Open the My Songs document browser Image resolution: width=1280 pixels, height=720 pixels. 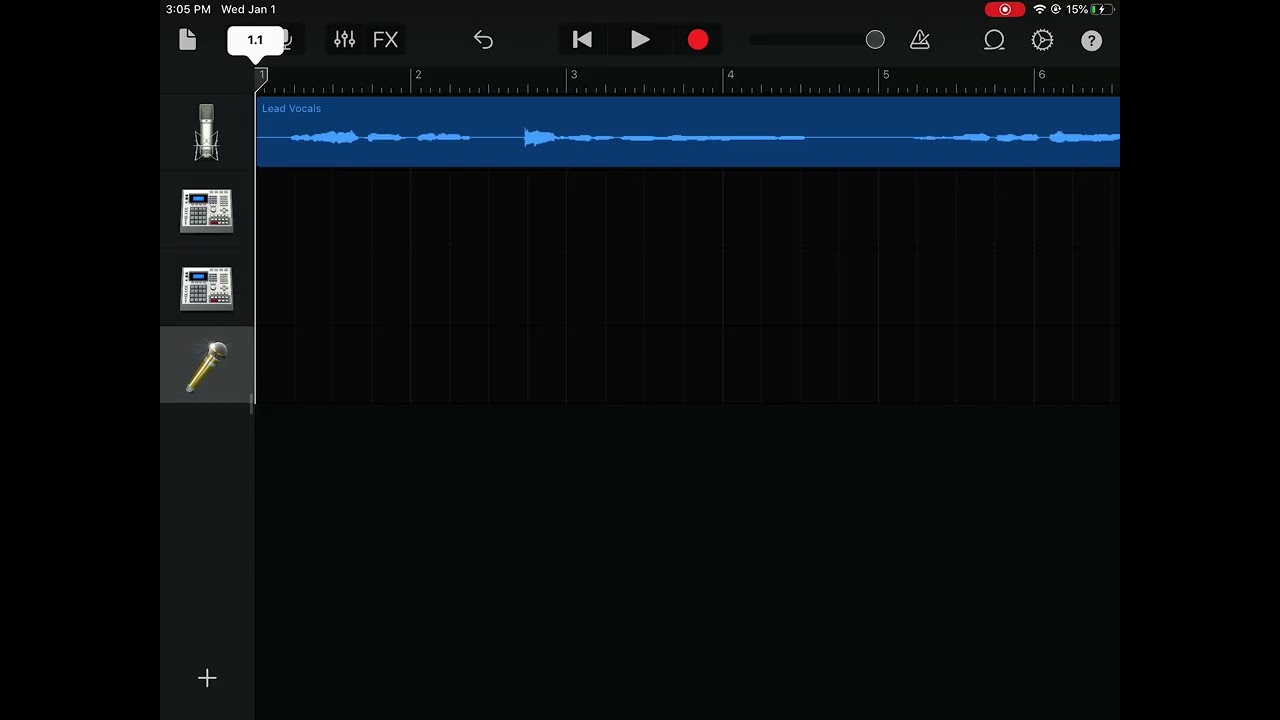[x=187, y=40]
